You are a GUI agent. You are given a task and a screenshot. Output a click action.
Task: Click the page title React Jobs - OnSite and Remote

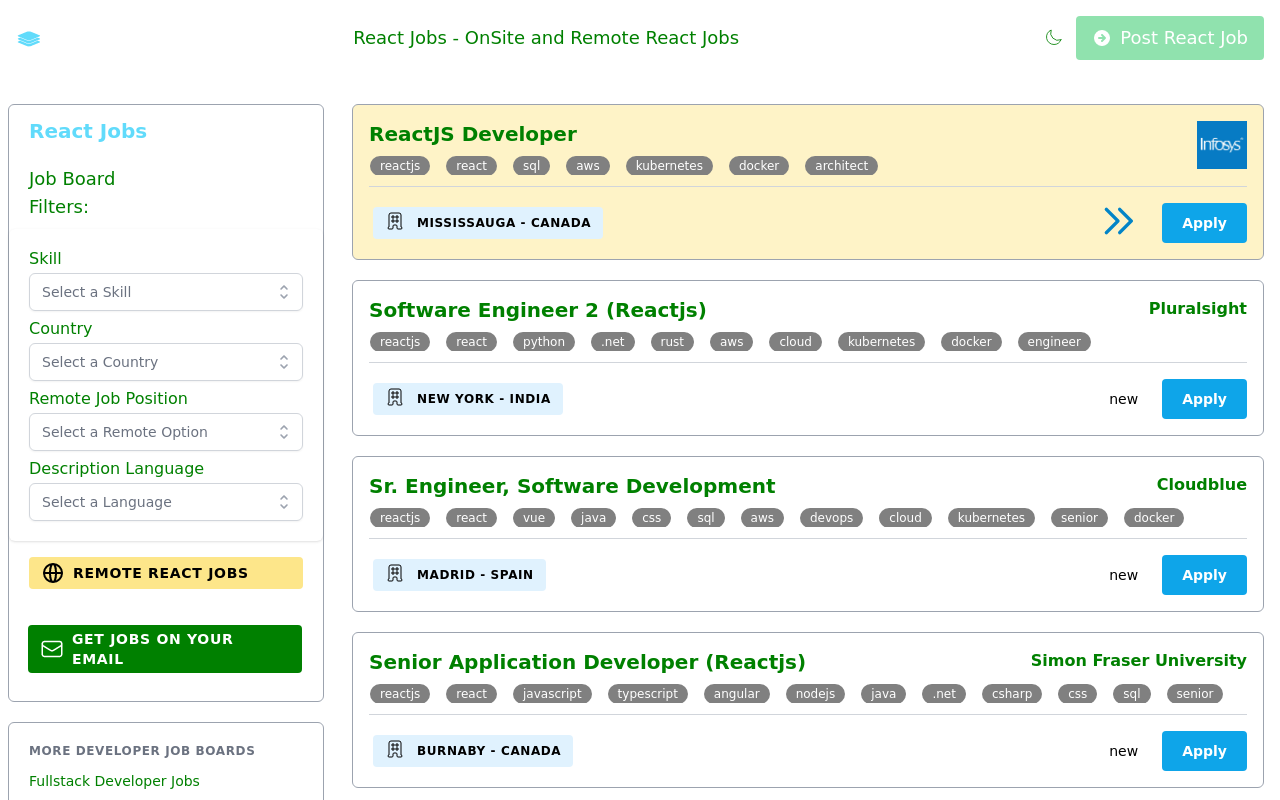click(x=546, y=38)
